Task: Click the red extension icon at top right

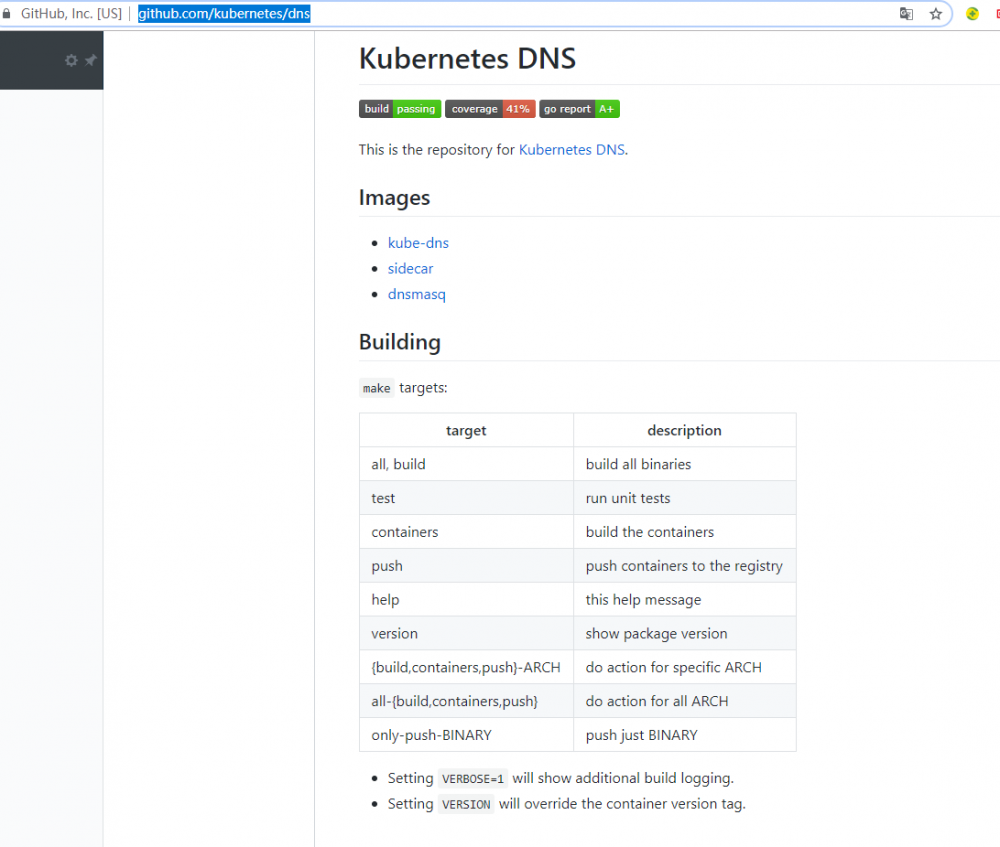Action: click(998, 13)
